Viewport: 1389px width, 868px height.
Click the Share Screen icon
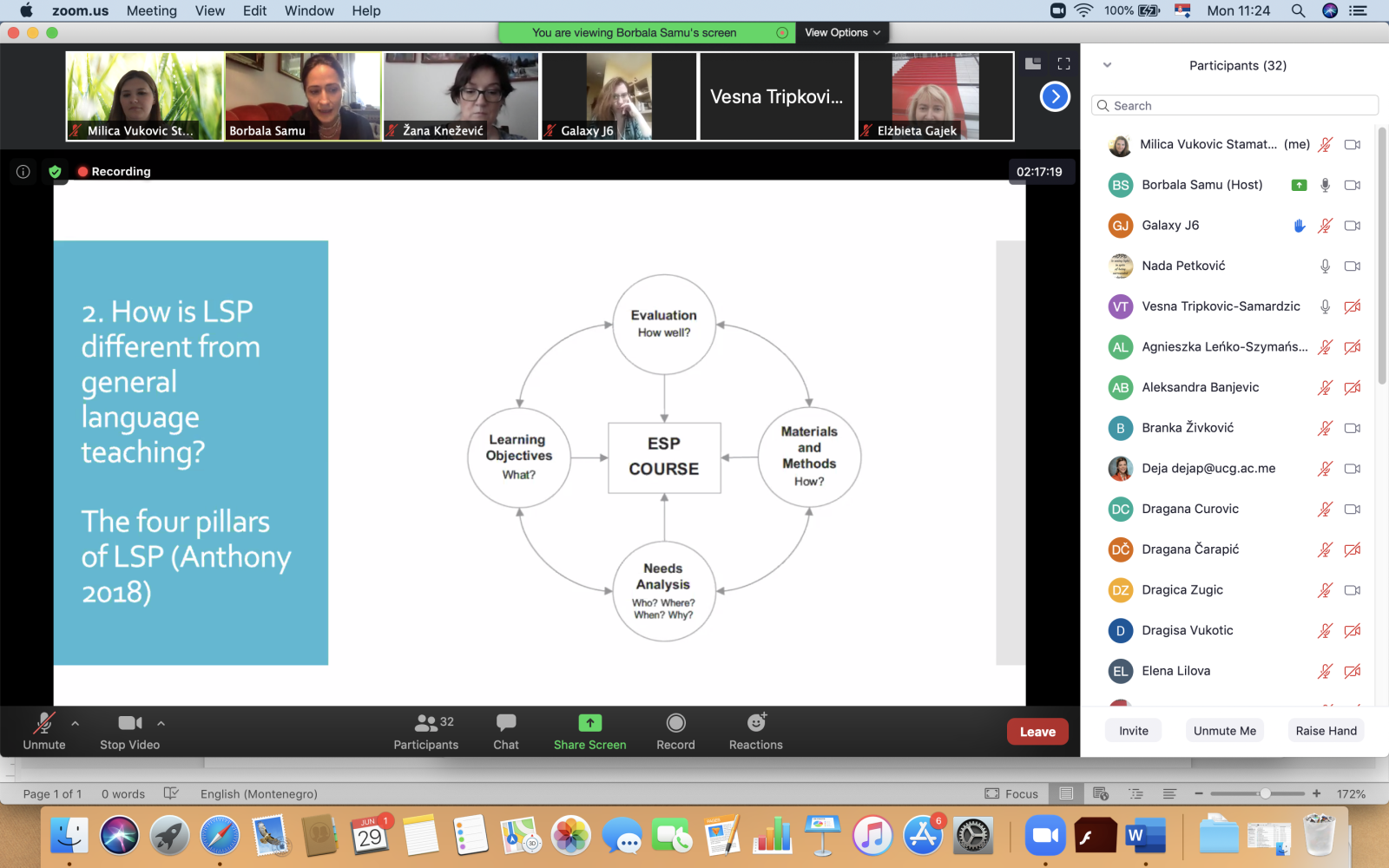click(589, 723)
